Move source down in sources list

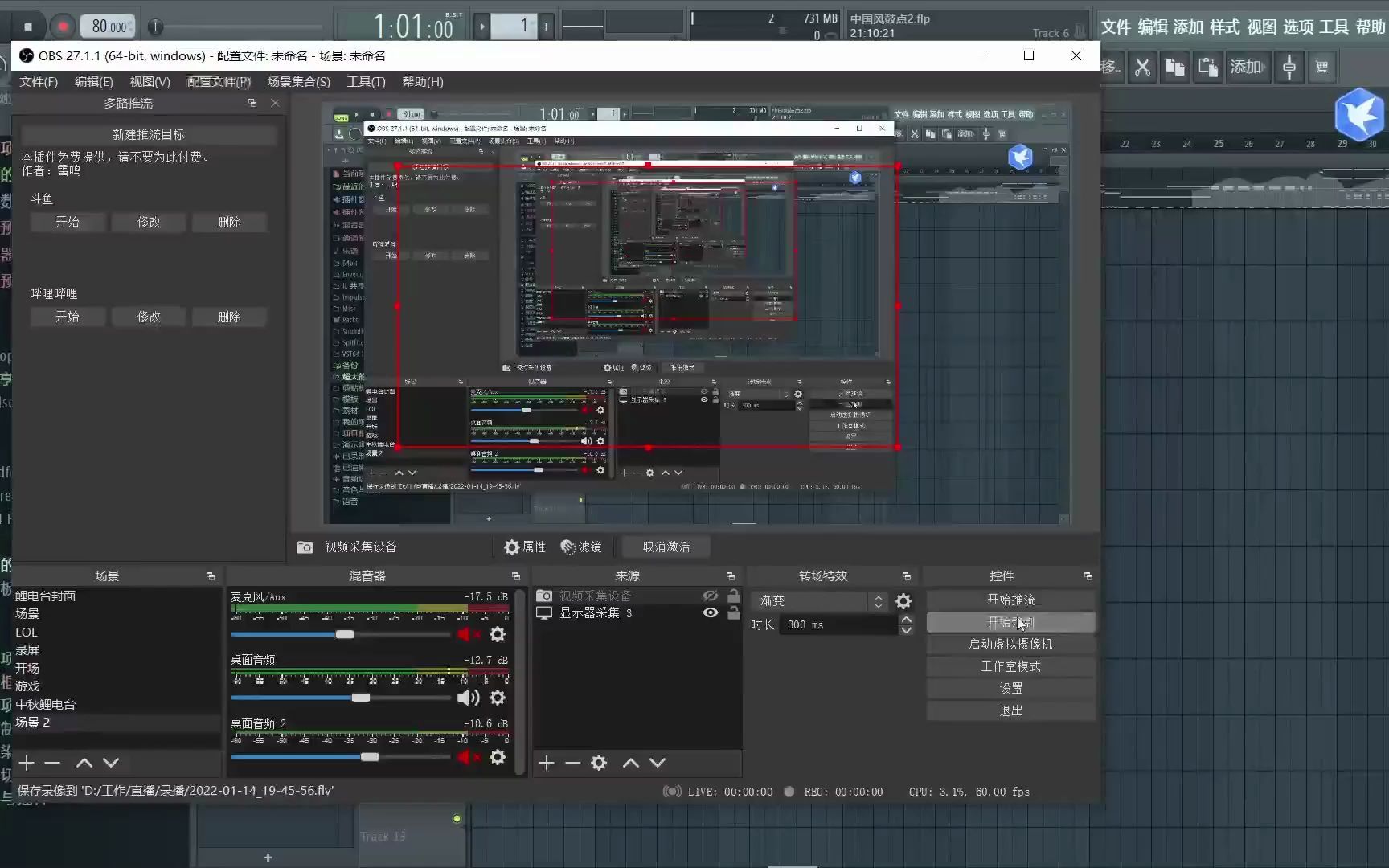point(658,763)
